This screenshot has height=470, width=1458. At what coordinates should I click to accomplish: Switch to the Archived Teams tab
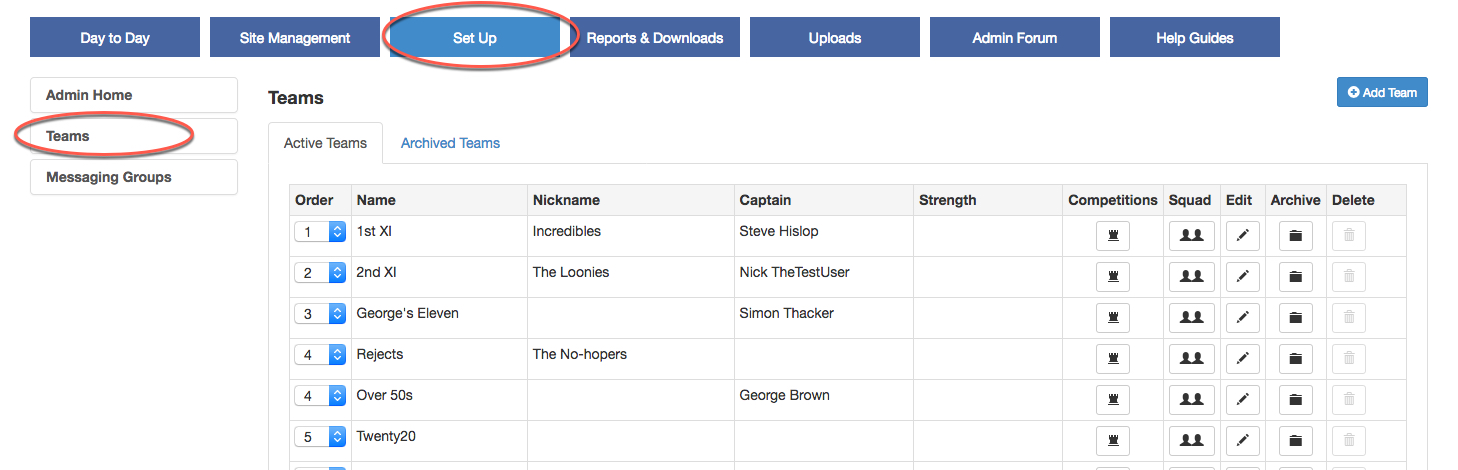[450, 143]
